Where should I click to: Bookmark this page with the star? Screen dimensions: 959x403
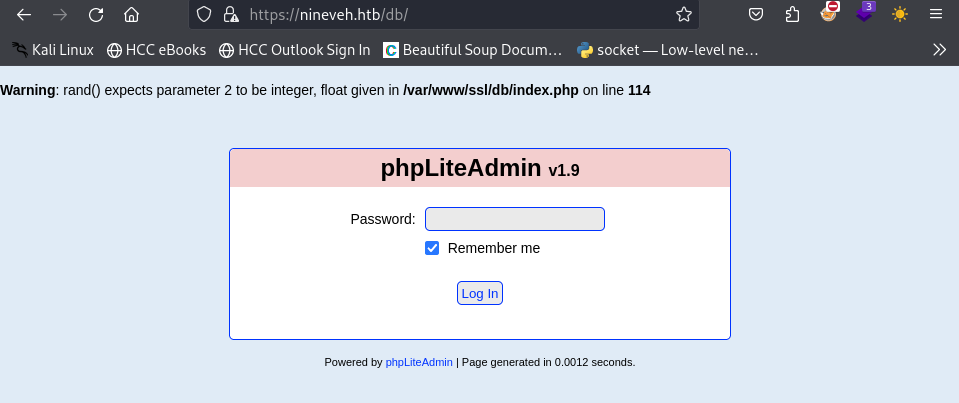point(684,15)
